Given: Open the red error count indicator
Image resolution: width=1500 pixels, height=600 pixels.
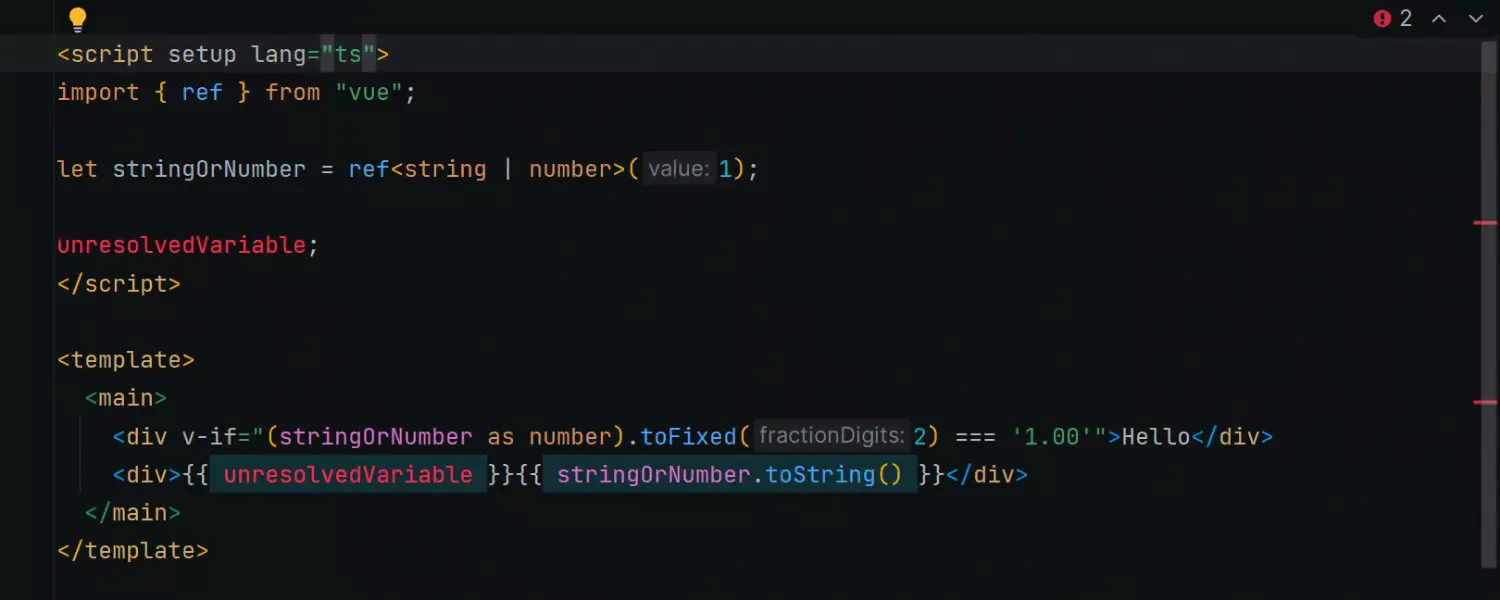Looking at the screenshot, I should click(x=1392, y=19).
